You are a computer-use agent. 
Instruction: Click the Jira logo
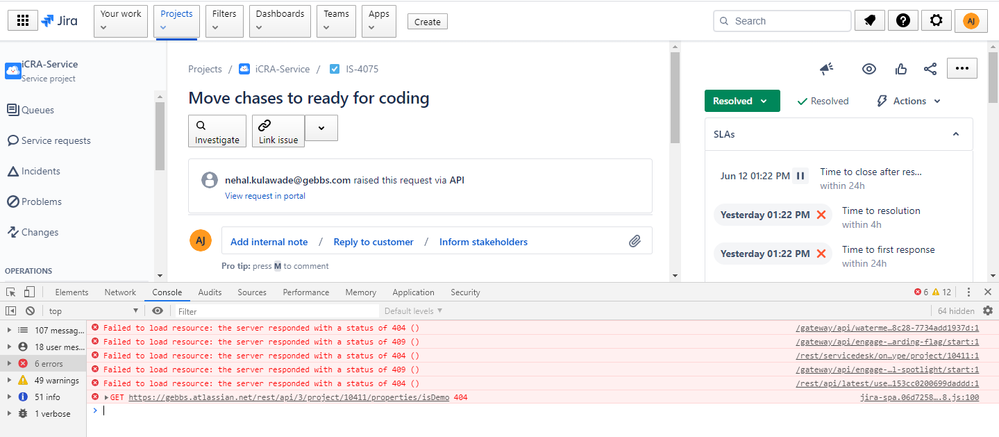60,21
